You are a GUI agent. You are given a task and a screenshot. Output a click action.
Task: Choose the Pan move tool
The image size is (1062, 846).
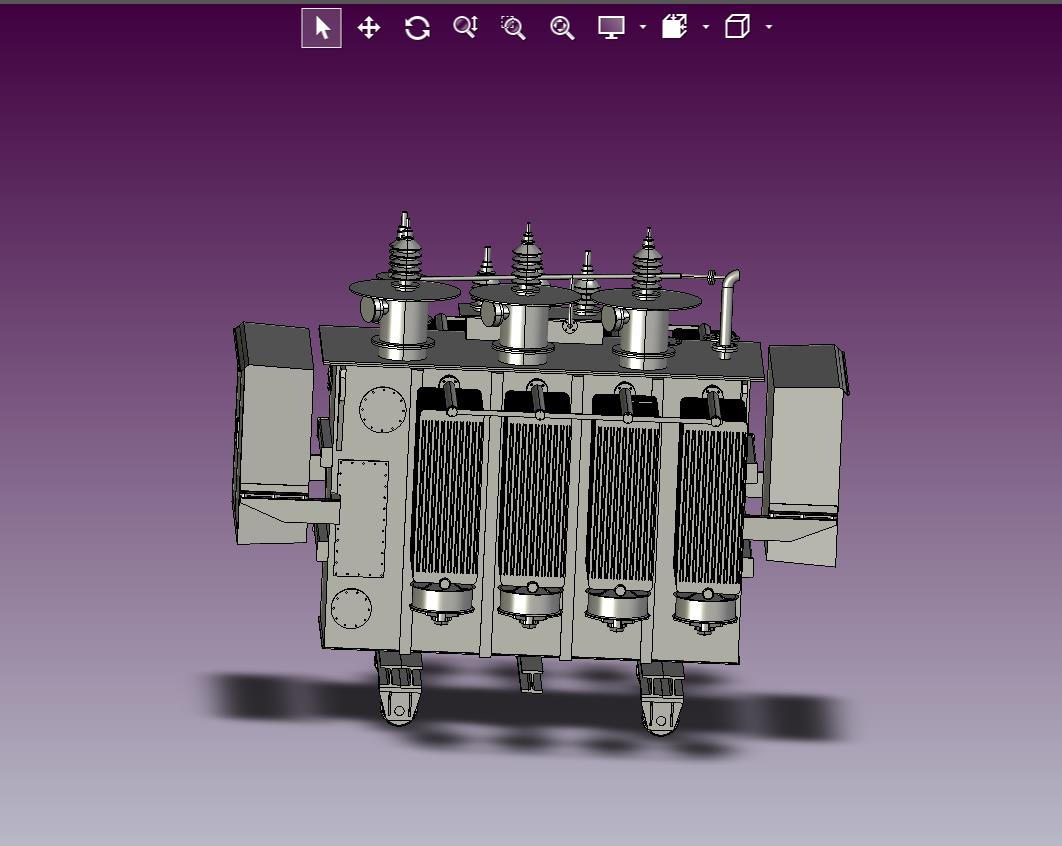click(368, 28)
